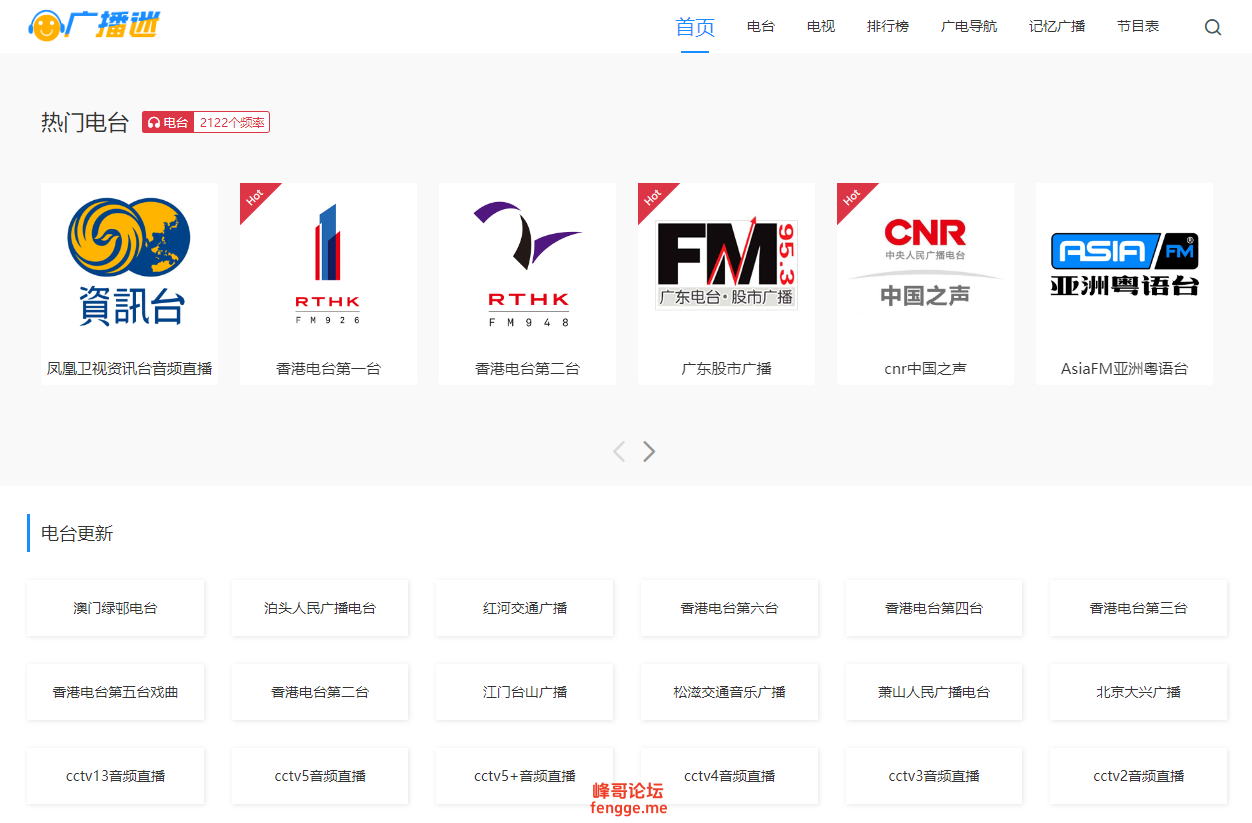Screen dimensions: 1252x823
Task: Go to previous hot stations slide
Action: point(619,451)
